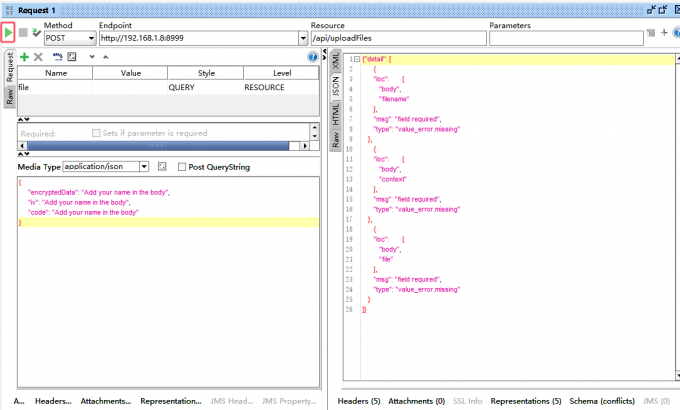Open the request Representation... tab

coord(170,401)
